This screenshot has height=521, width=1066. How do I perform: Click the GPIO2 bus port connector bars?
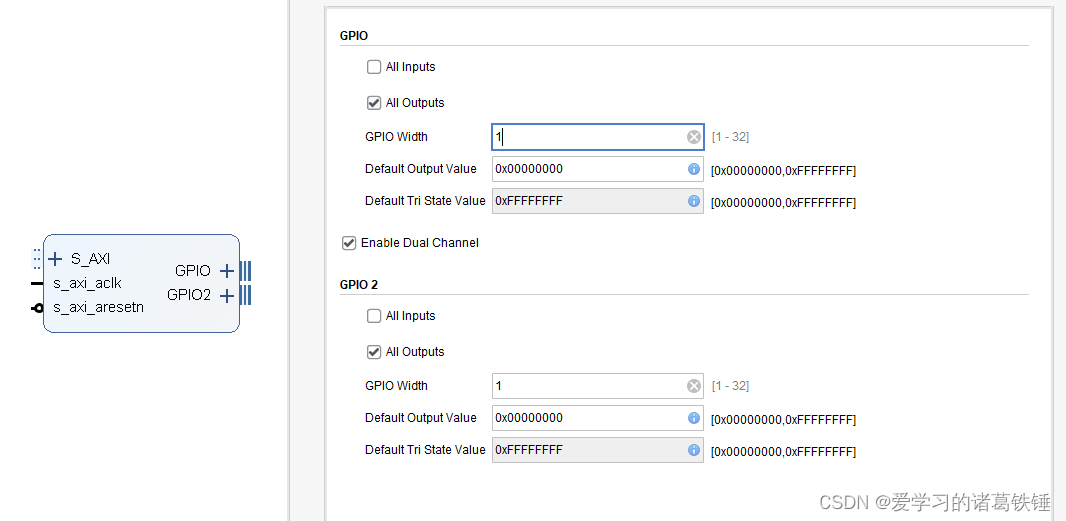pyautogui.click(x=245, y=296)
